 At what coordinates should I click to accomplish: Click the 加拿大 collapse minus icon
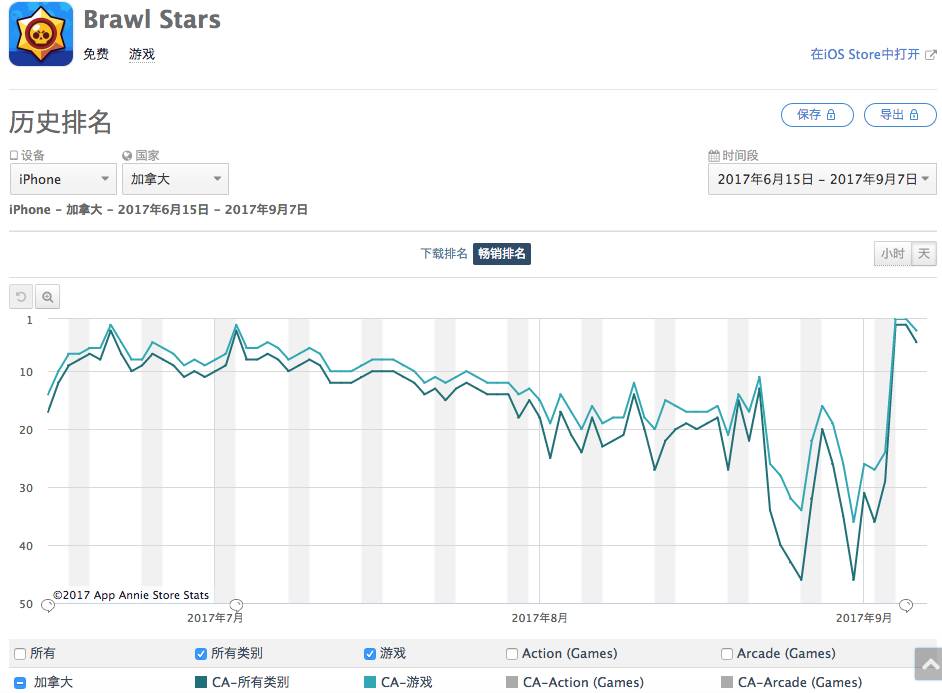click(x=20, y=683)
